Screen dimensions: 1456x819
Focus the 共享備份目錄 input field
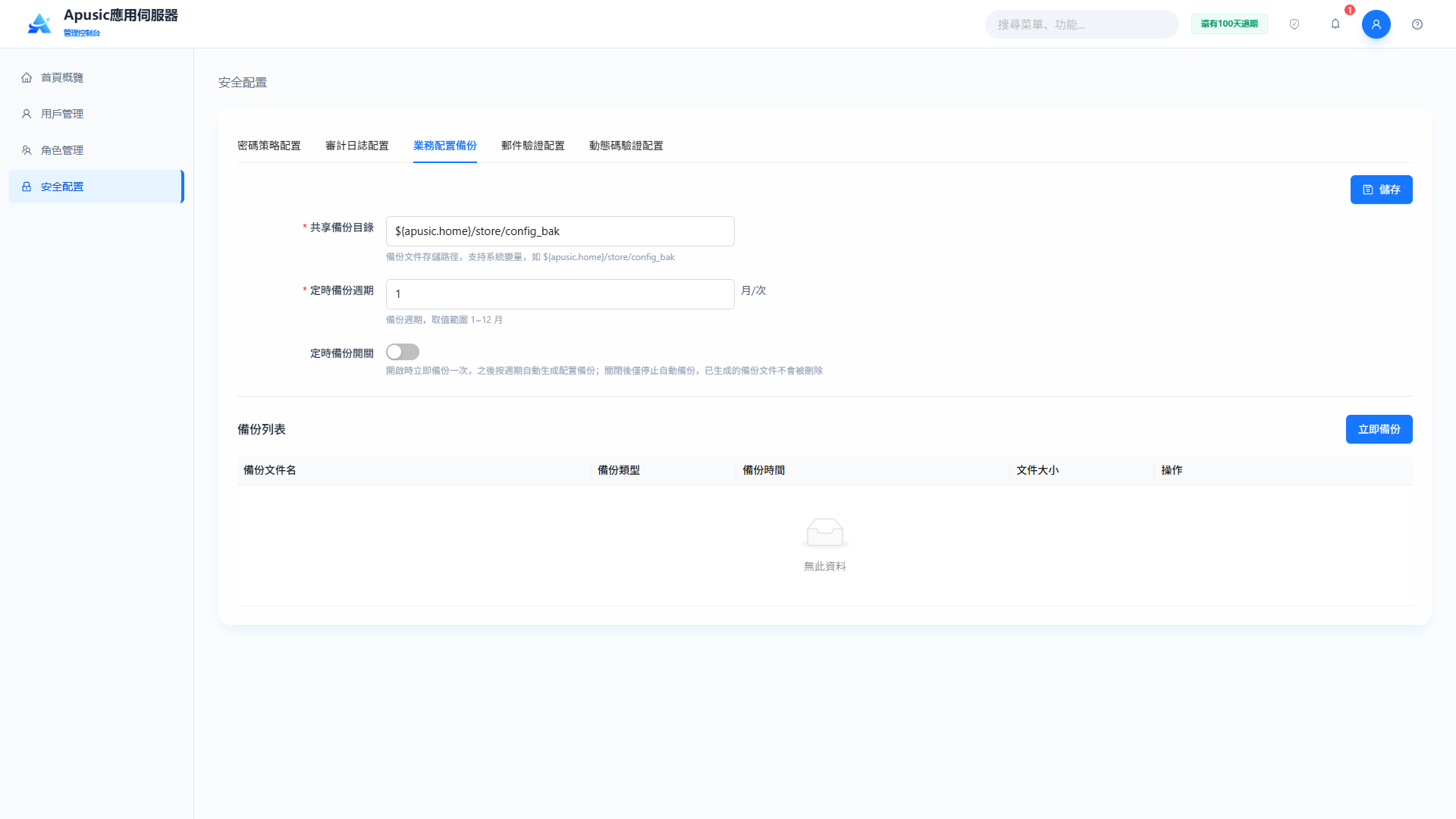tap(560, 231)
